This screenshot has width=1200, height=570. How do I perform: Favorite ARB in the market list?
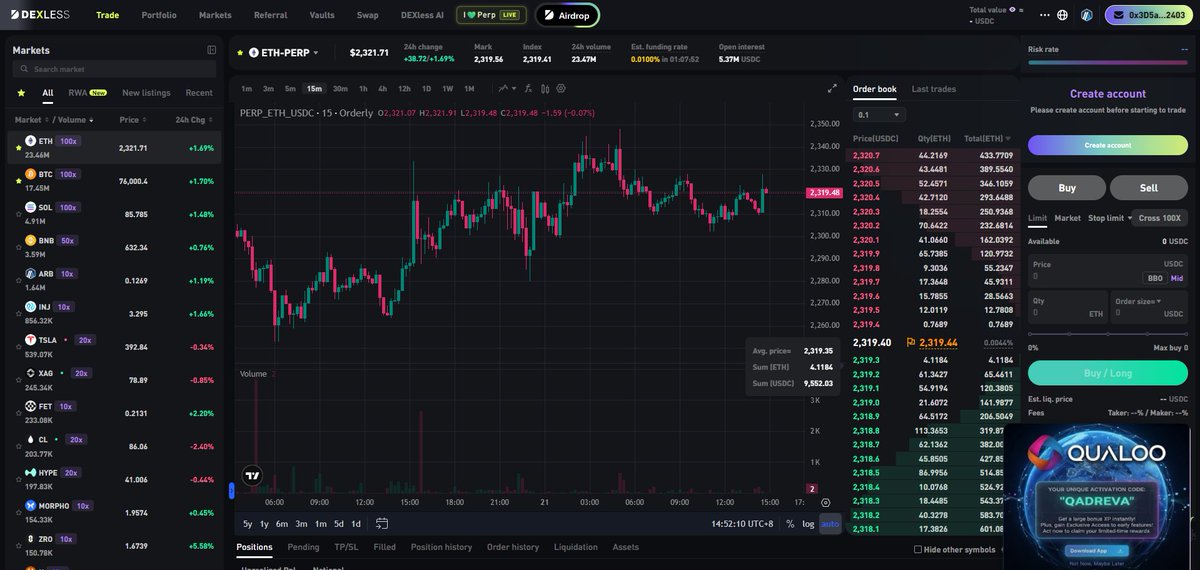(17, 280)
